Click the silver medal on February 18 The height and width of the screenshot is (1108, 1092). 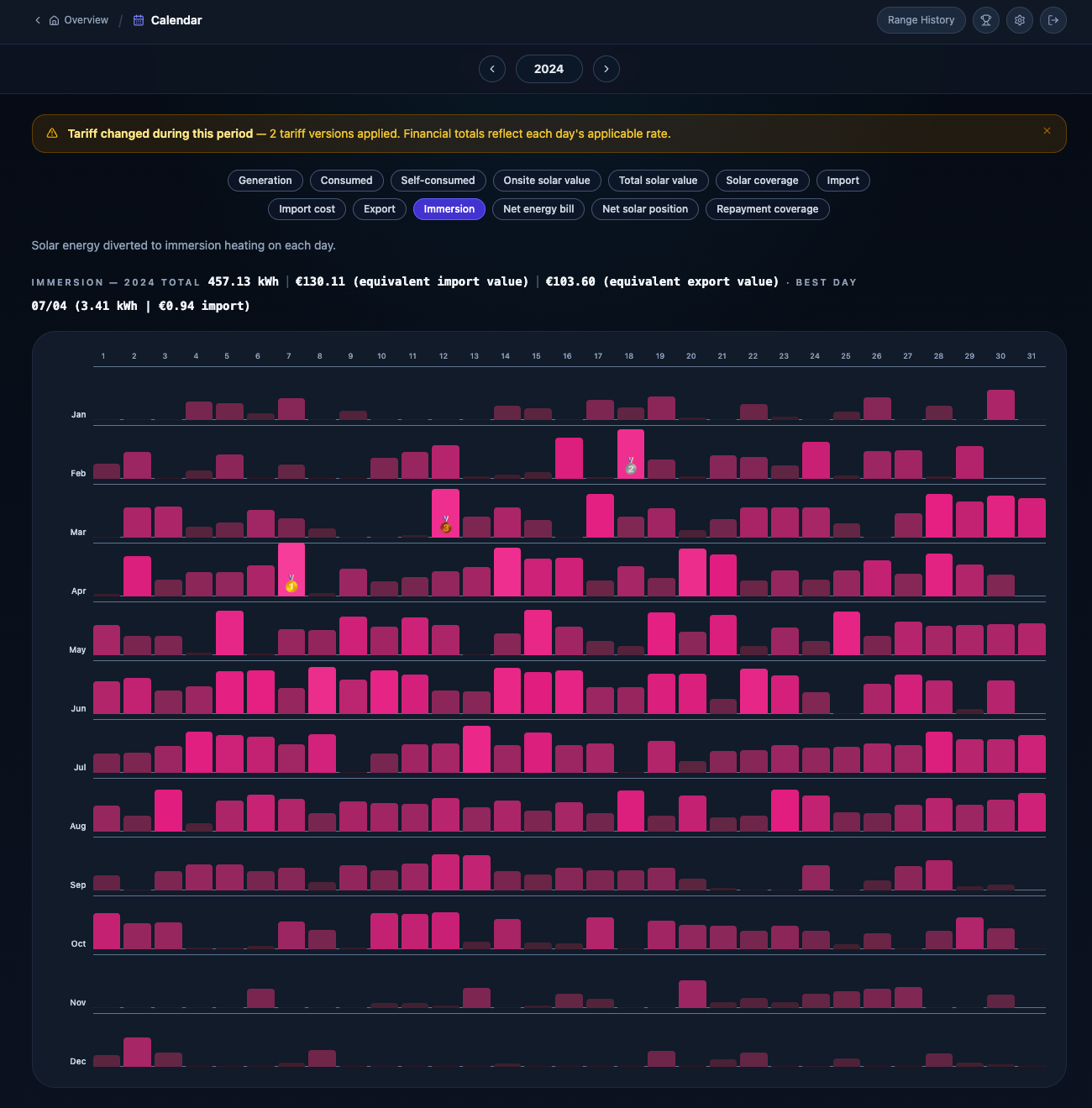click(631, 466)
